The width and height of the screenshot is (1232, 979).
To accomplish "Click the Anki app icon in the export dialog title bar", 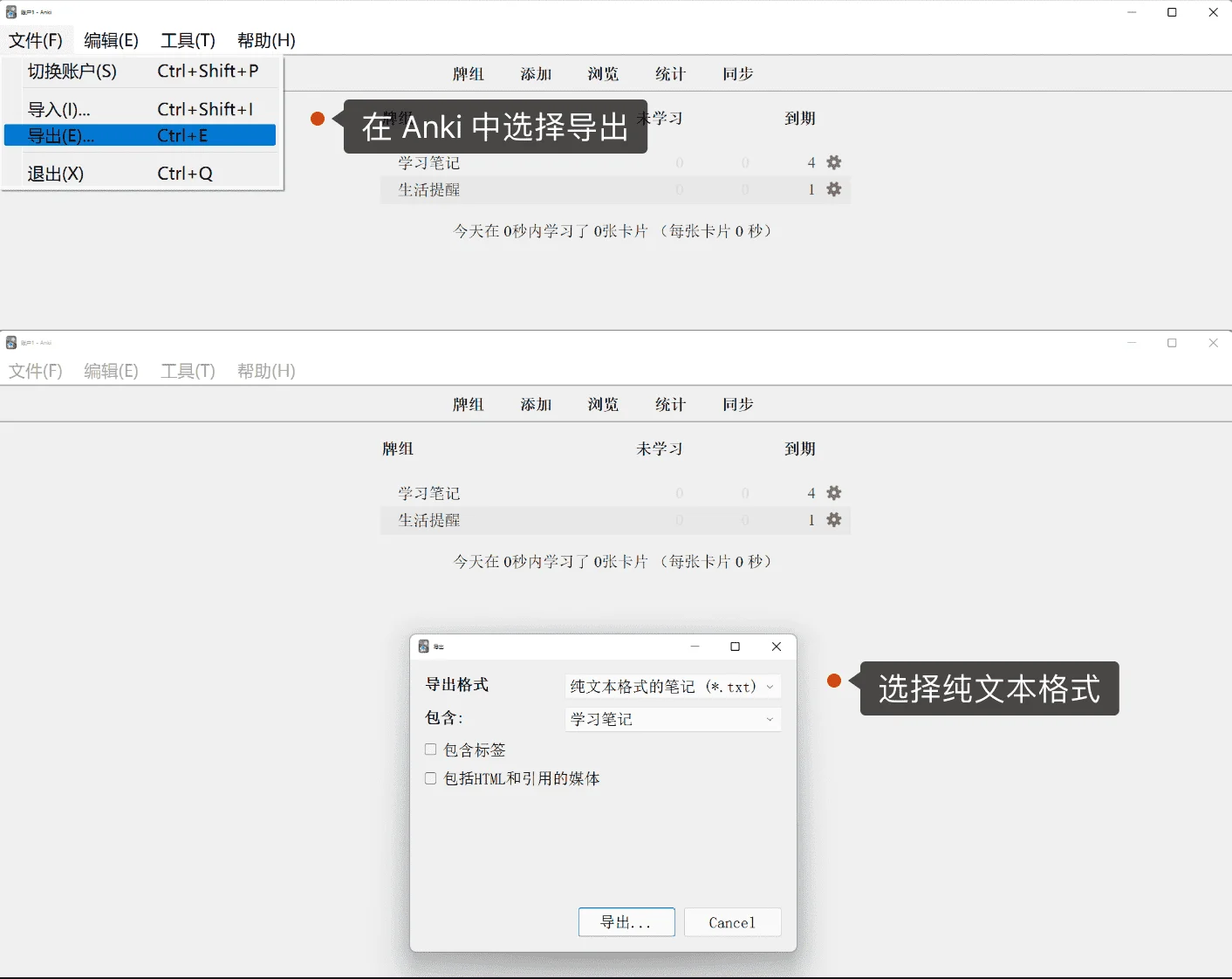I will coord(424,647).
